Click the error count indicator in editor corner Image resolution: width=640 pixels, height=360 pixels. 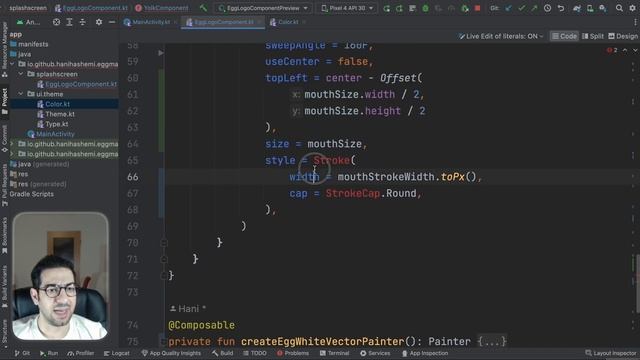pyautogui.click(x=612, y=50)
